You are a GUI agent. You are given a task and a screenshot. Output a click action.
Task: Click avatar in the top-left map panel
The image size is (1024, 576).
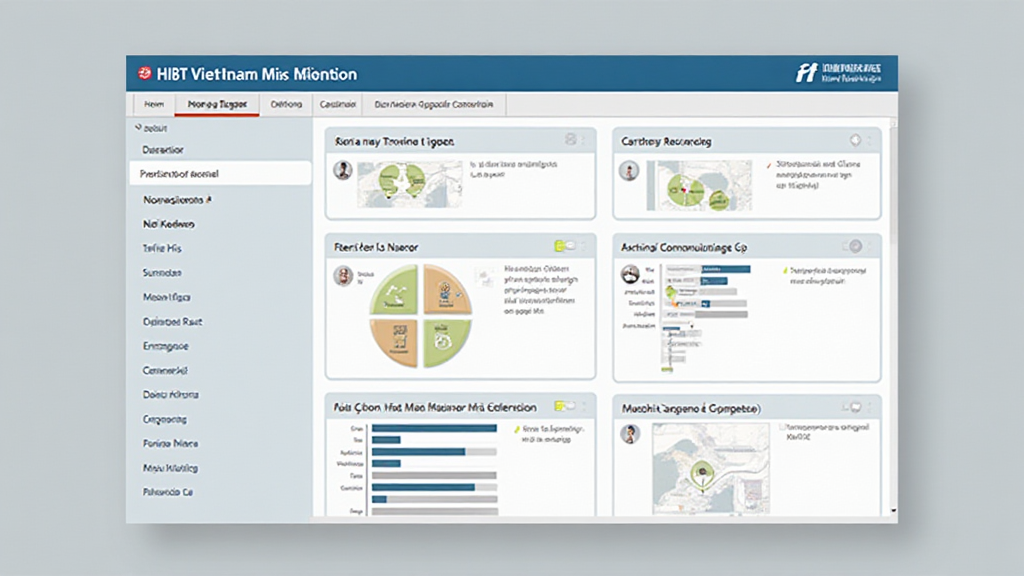tap(342, 171)
